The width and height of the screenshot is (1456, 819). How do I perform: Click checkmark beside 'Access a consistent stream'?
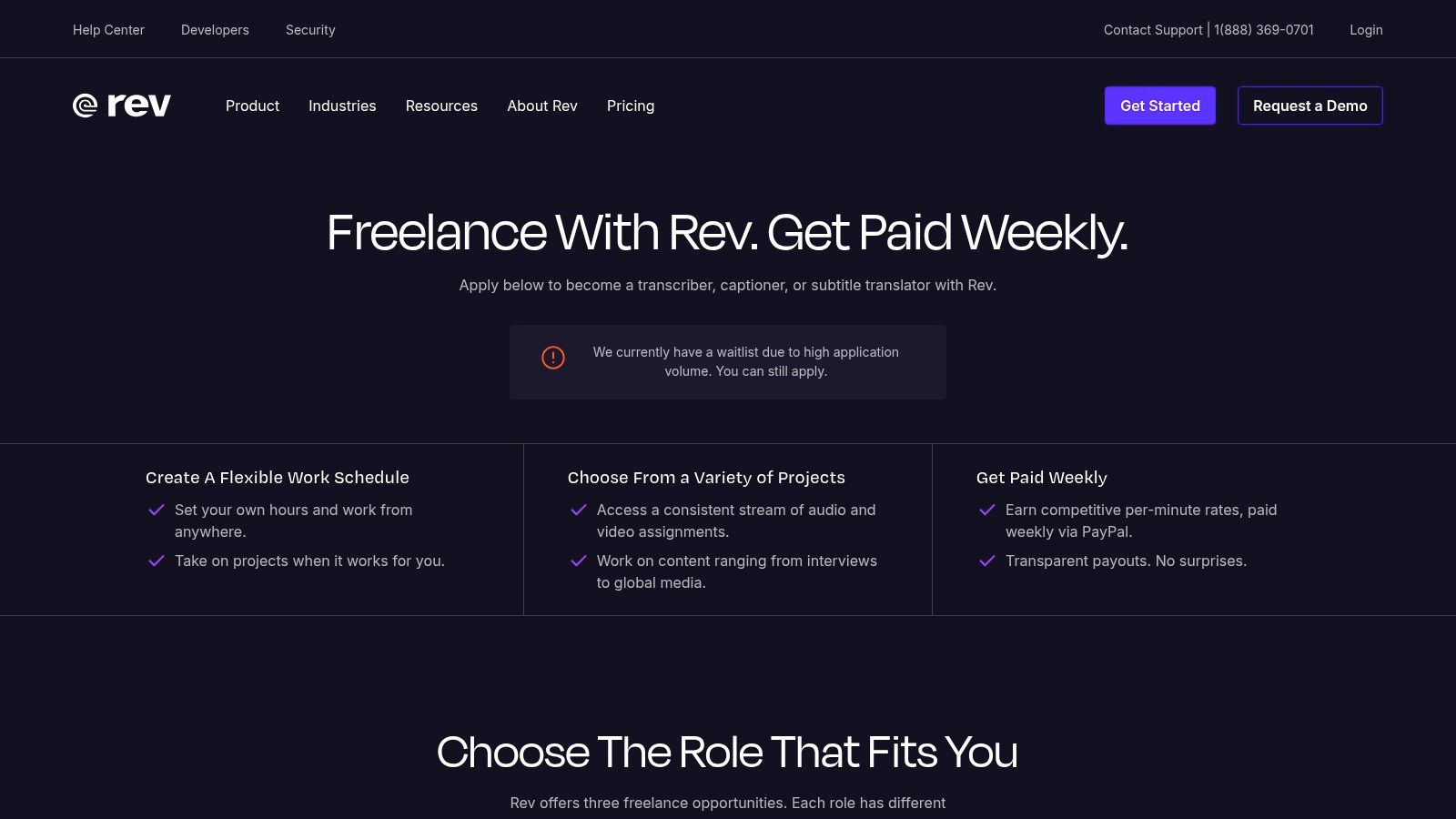[x=578, y=510]
